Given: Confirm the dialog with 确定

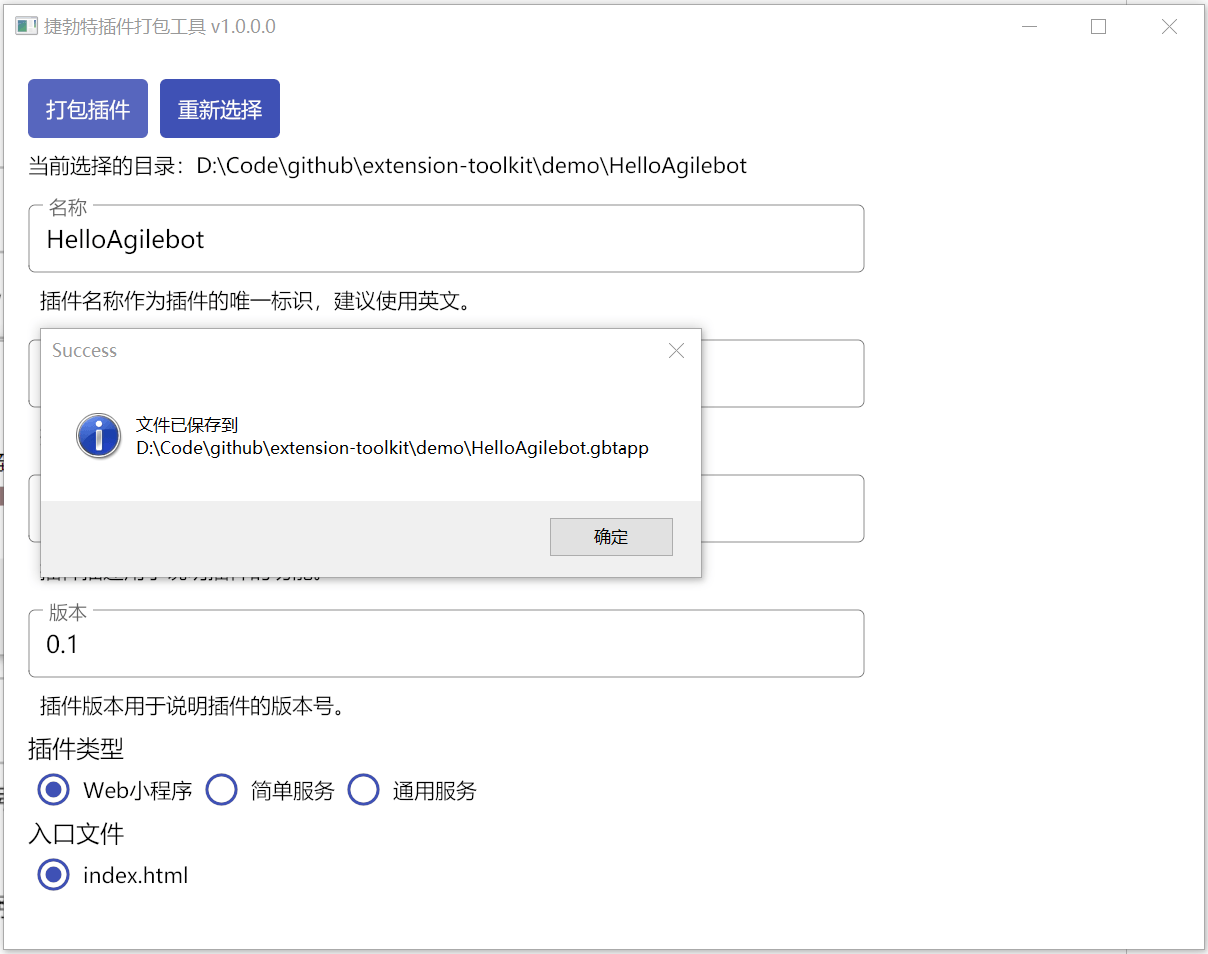Looking at the screenshot, I should point(610,537).
